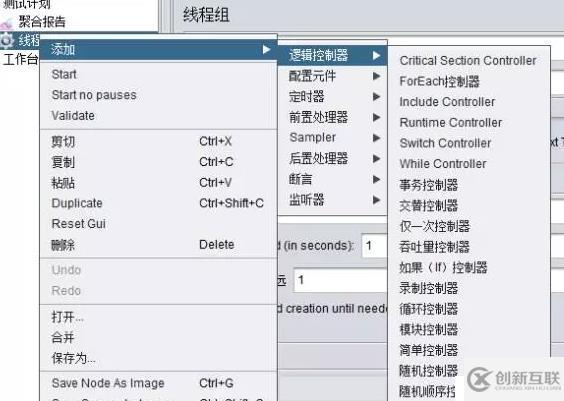Open 逻辑控制器 submenu

(333, 55)
